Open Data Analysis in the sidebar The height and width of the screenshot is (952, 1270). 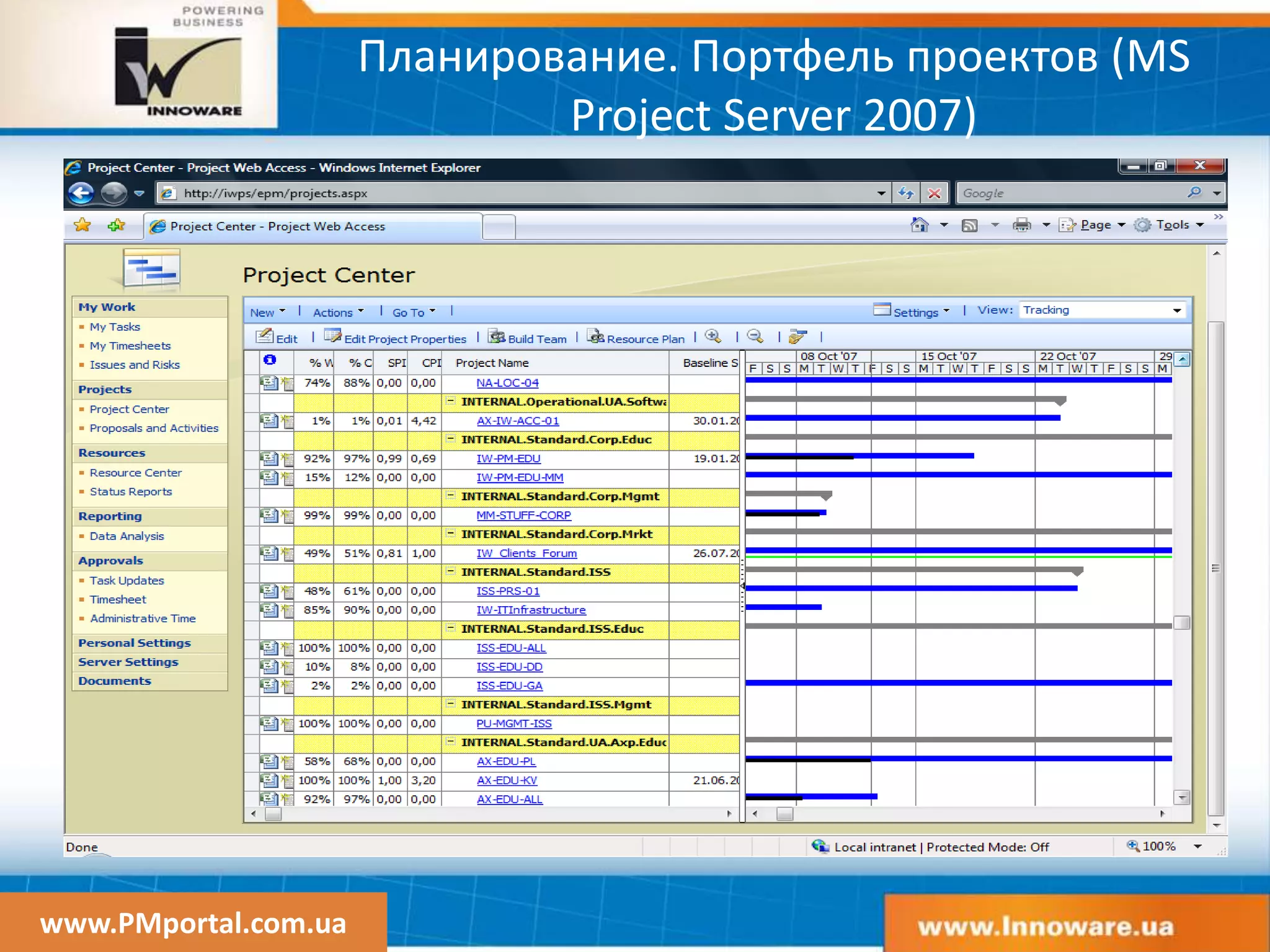coord(127,536)
